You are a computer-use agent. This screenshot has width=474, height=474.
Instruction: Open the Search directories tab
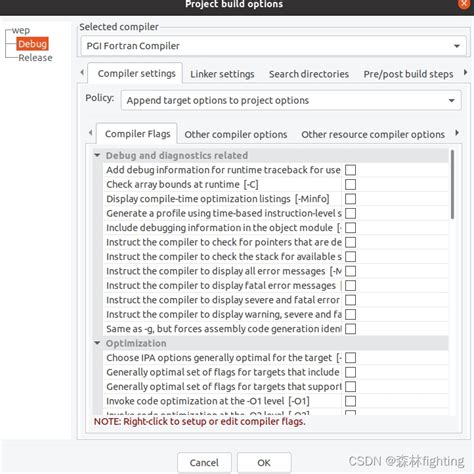tap(309, 74)
